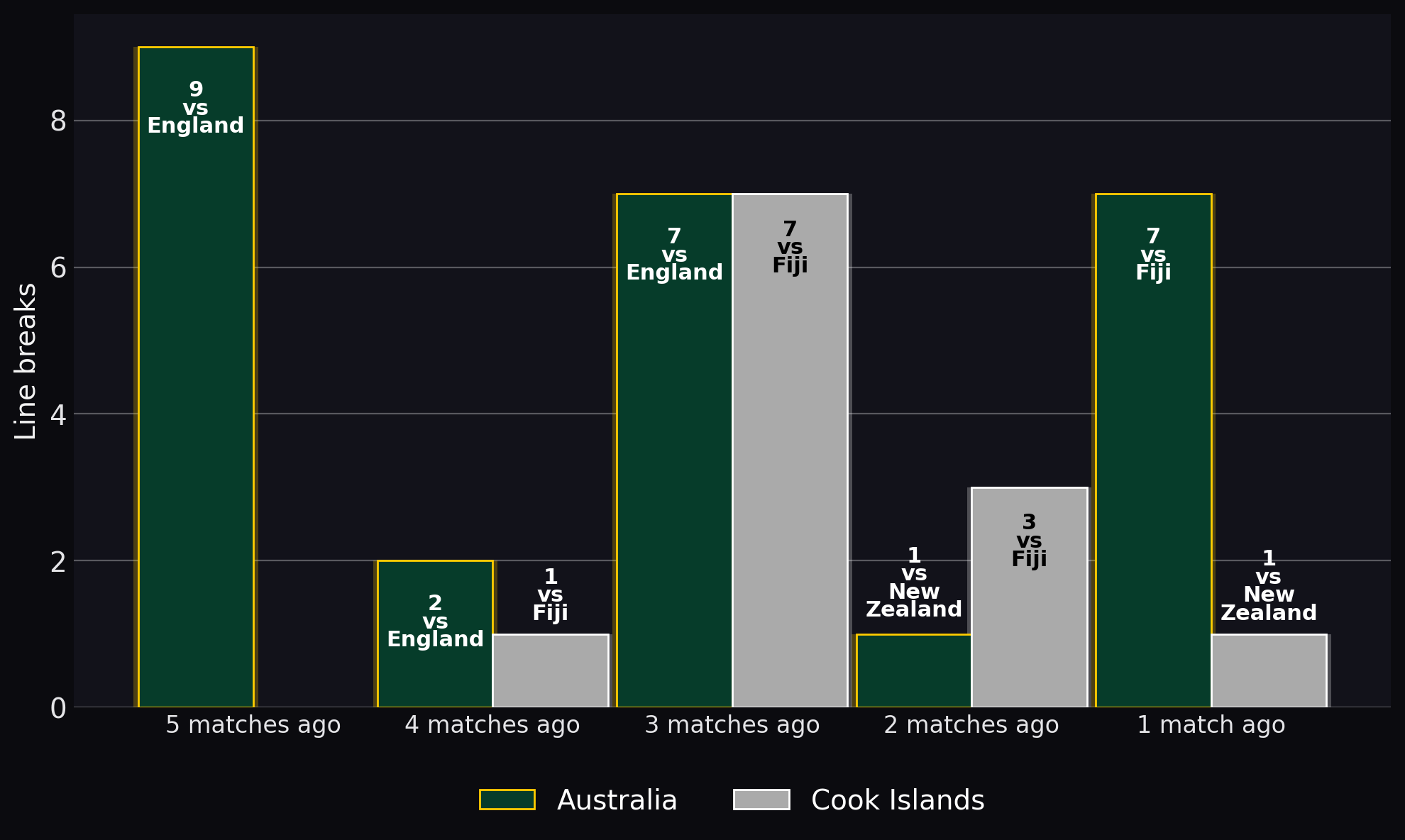Click Australia's 1 vs New Zealand bar
The image size is (1405, 840).
point(914,670)
